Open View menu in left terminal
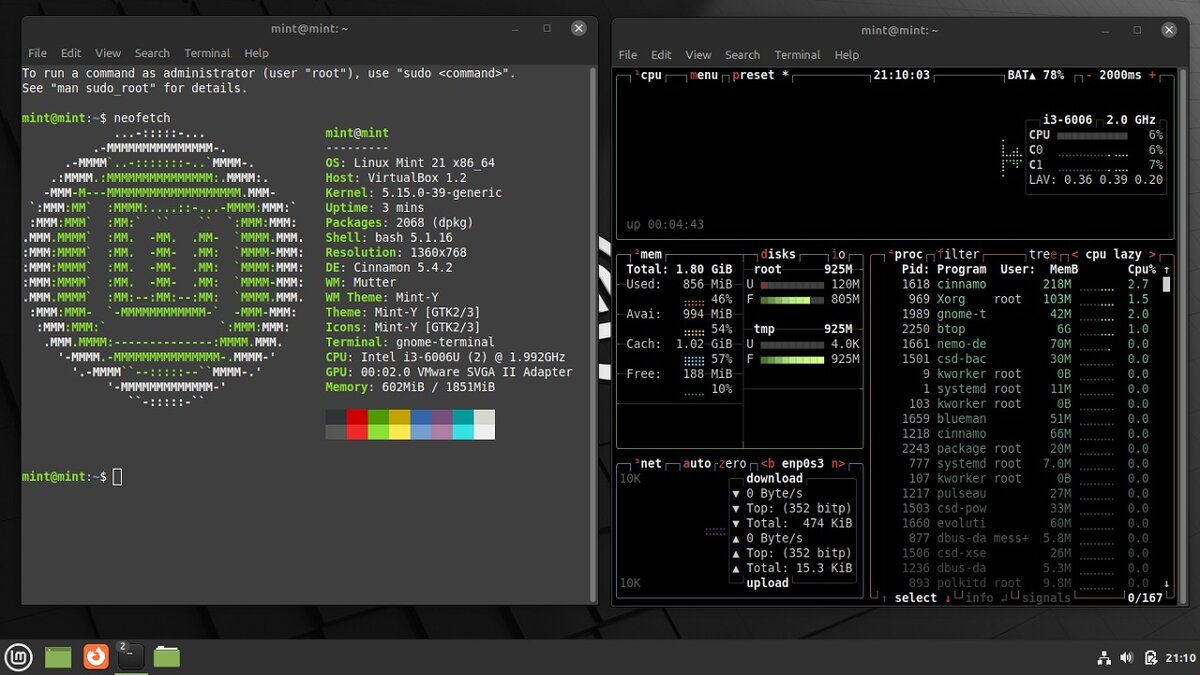The image size is (1200, 675). [x=108, y=53]
